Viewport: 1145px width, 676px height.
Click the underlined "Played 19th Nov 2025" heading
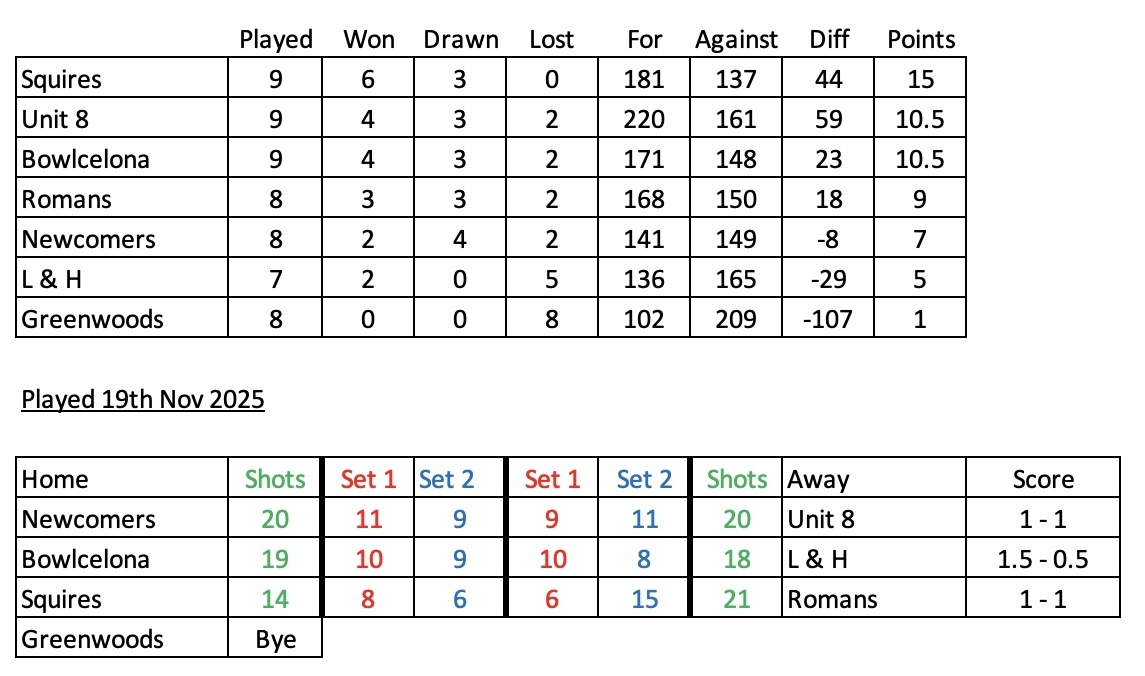[x=143, y=400]
